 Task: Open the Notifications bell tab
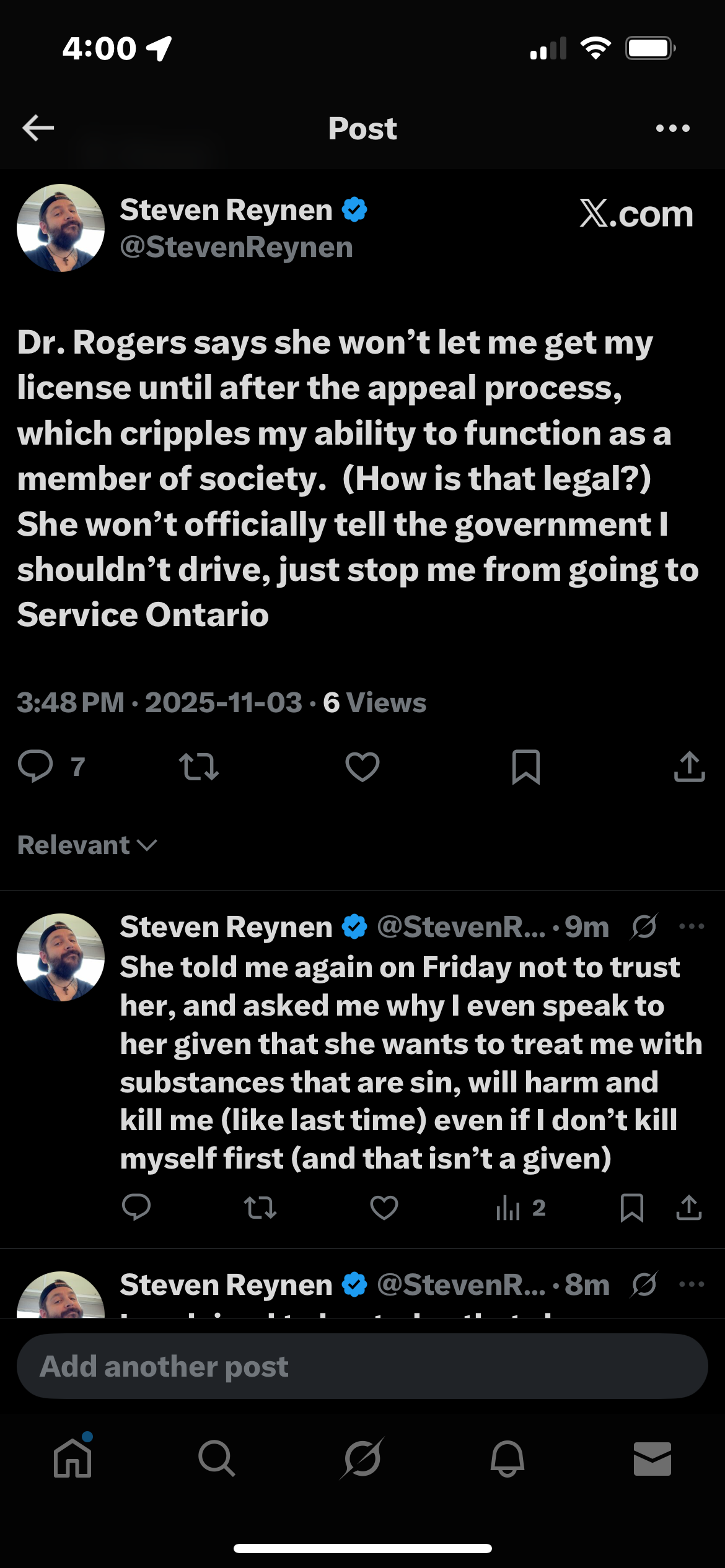pos(507,1458)
